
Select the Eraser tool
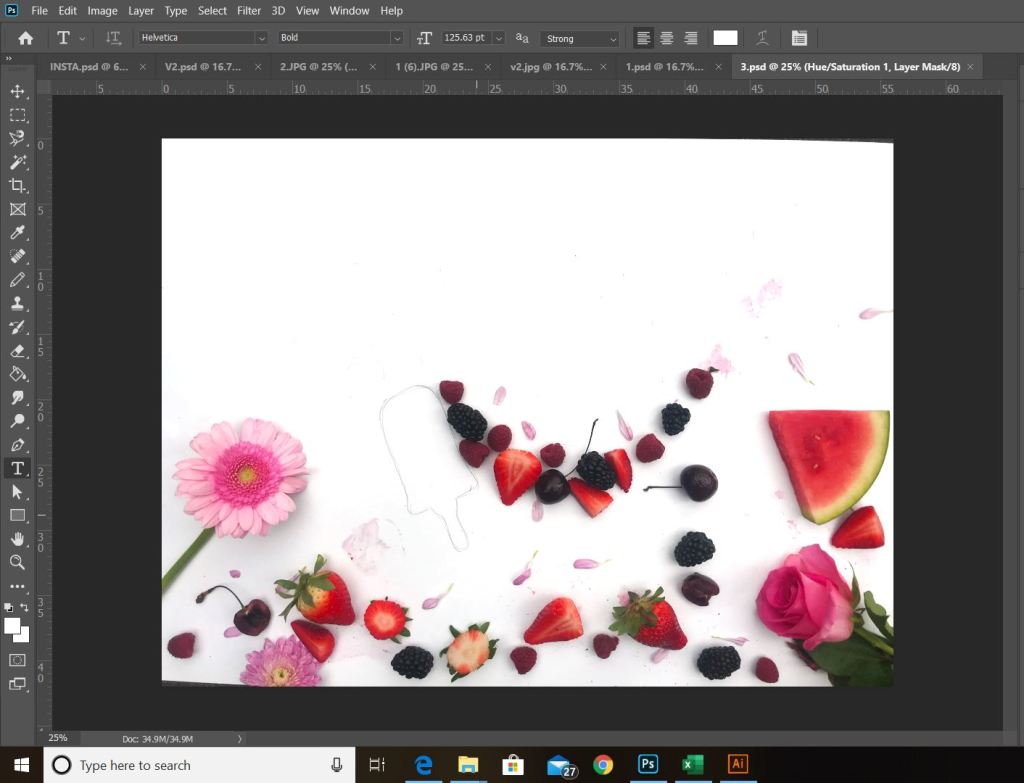pyautogui.click(x=17, y=351)
